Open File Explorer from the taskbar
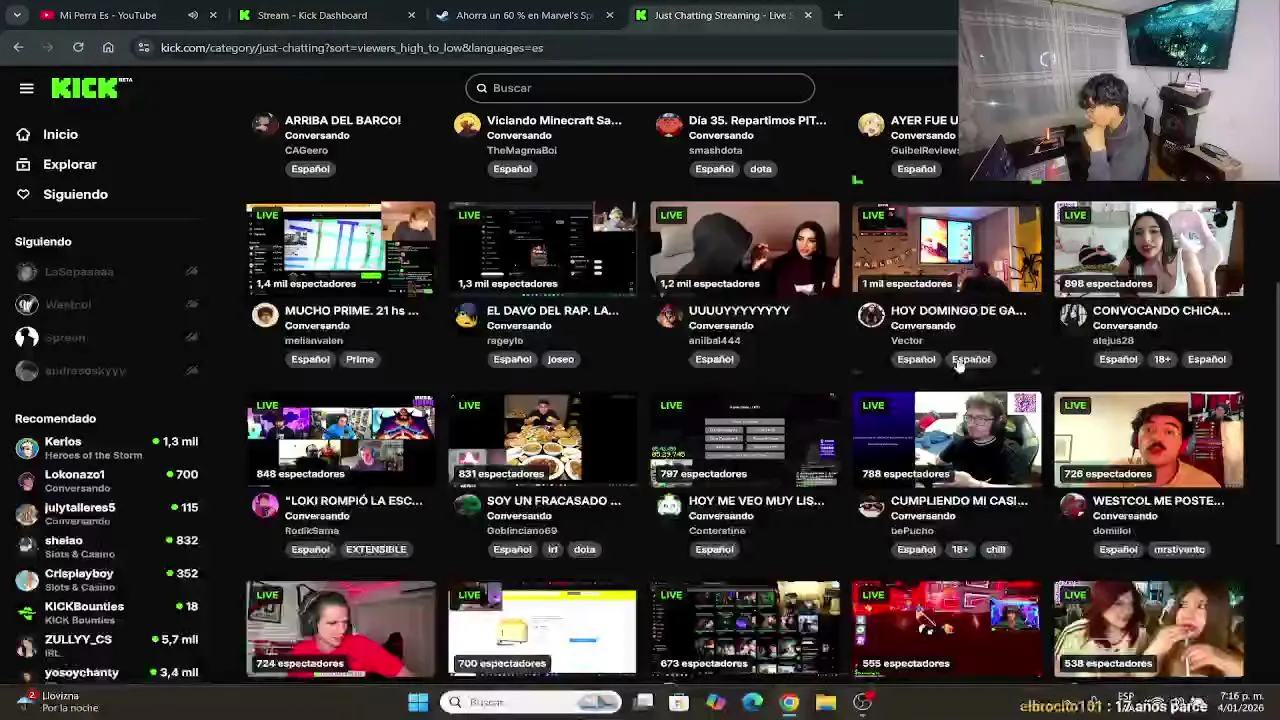Viewport: 1280px width, 720px height. pos(826,702)
